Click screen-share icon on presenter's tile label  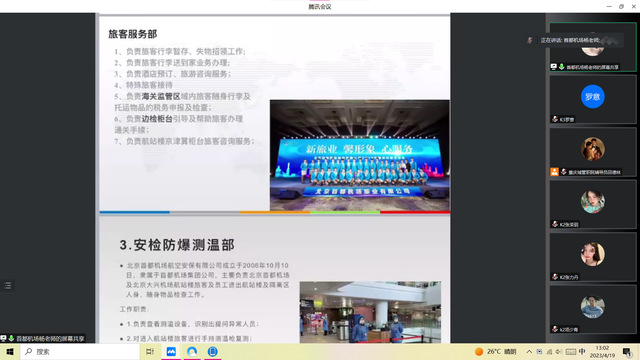[x=553, y=67]
